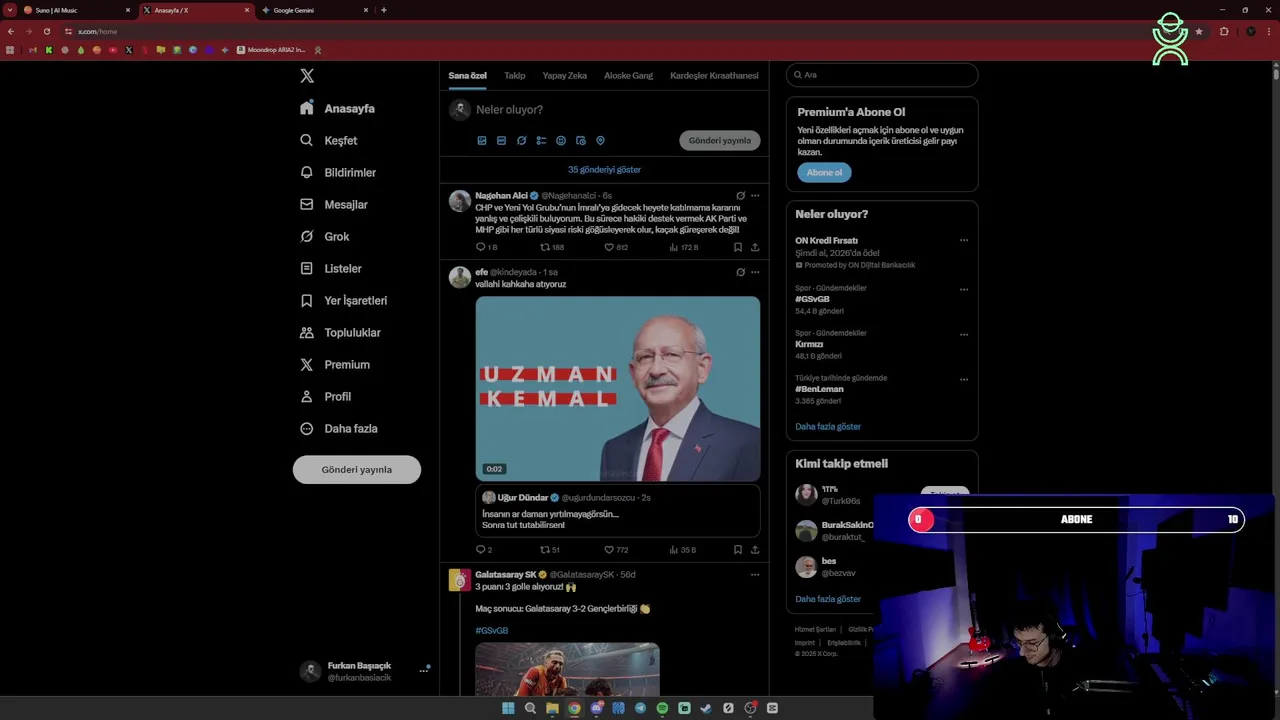Switch to Google Gemini browser tab

pos(315,10)
